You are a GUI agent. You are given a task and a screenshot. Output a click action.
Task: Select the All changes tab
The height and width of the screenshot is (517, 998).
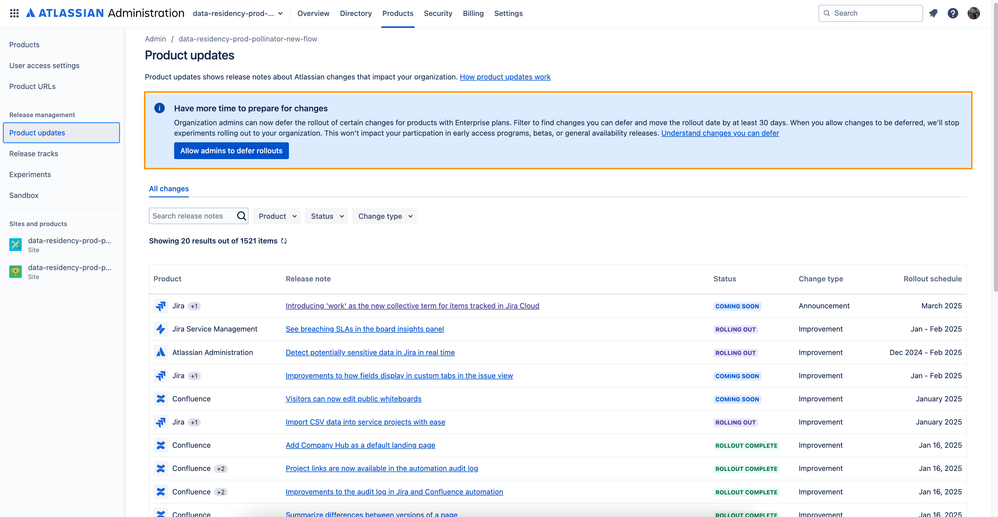coord(169,189)
